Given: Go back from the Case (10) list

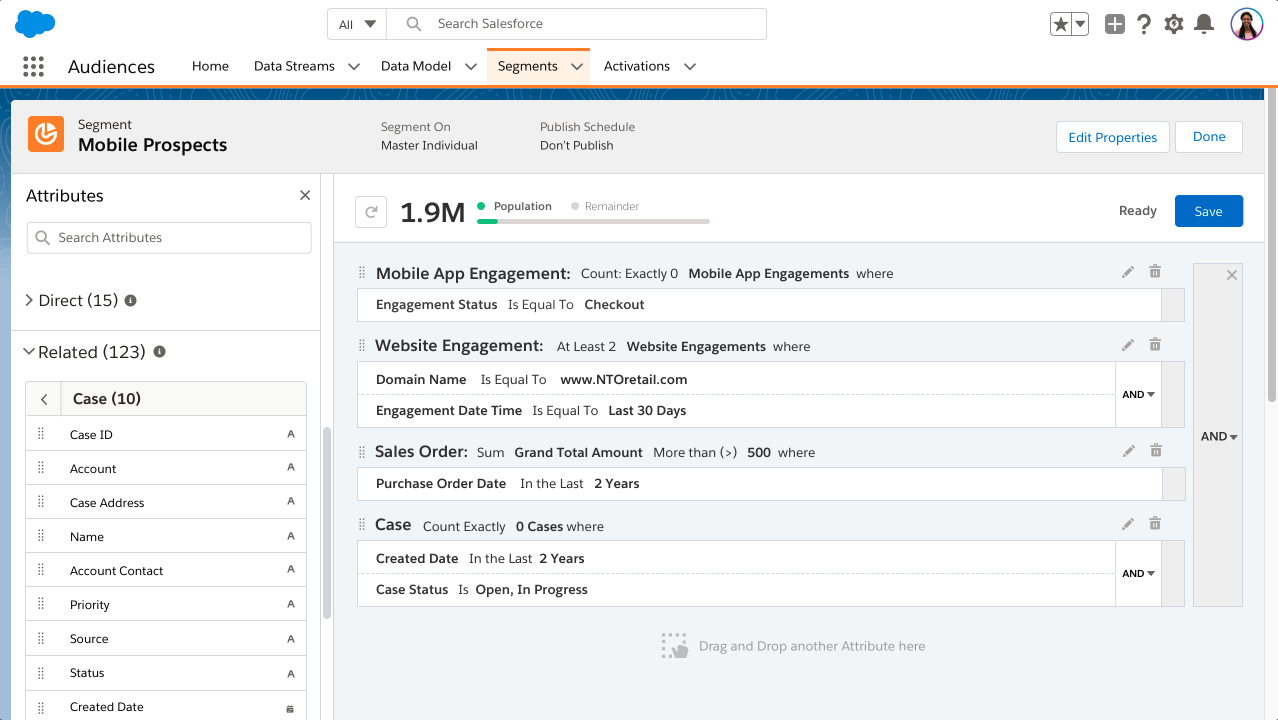Looking at the screenshot, I should click(44, 399).
